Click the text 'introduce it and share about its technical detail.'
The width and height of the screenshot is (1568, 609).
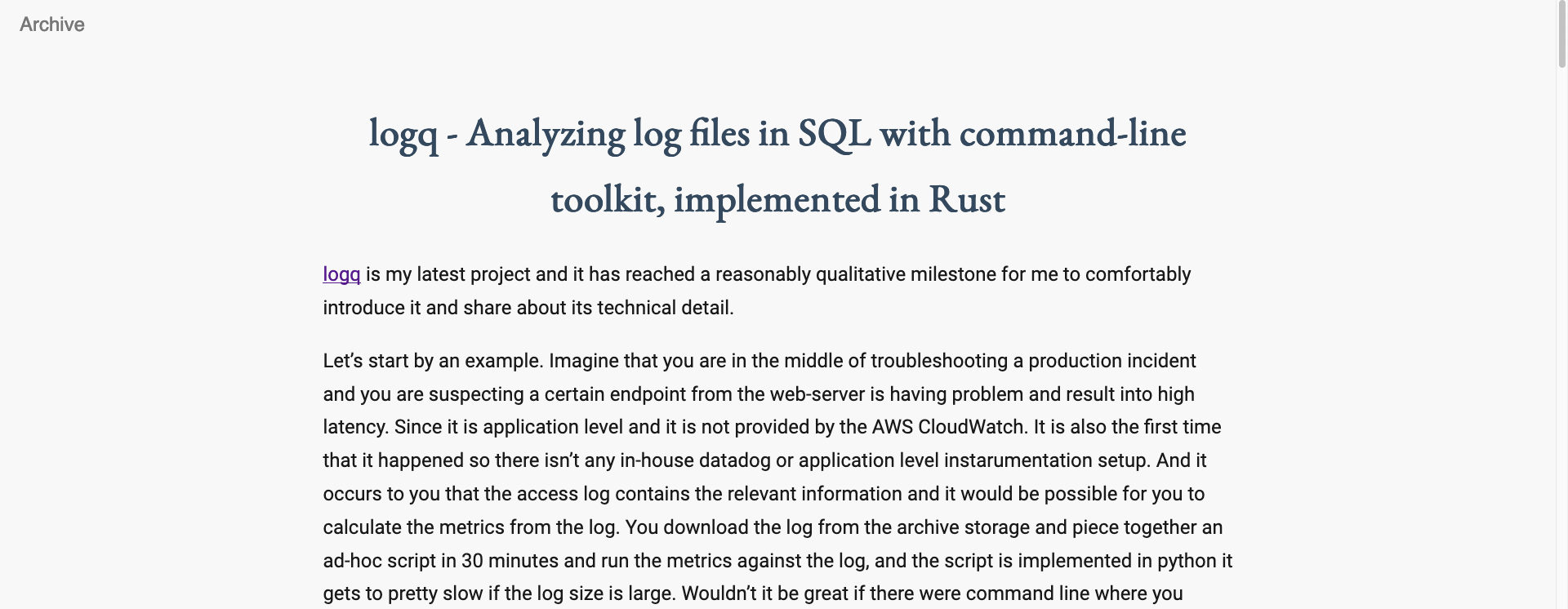pyautogui.click(x=528, y=308)
